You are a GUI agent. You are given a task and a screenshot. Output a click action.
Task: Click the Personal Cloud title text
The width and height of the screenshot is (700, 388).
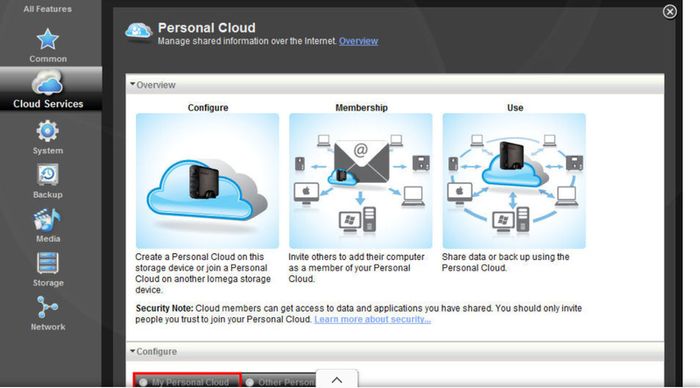207,28
